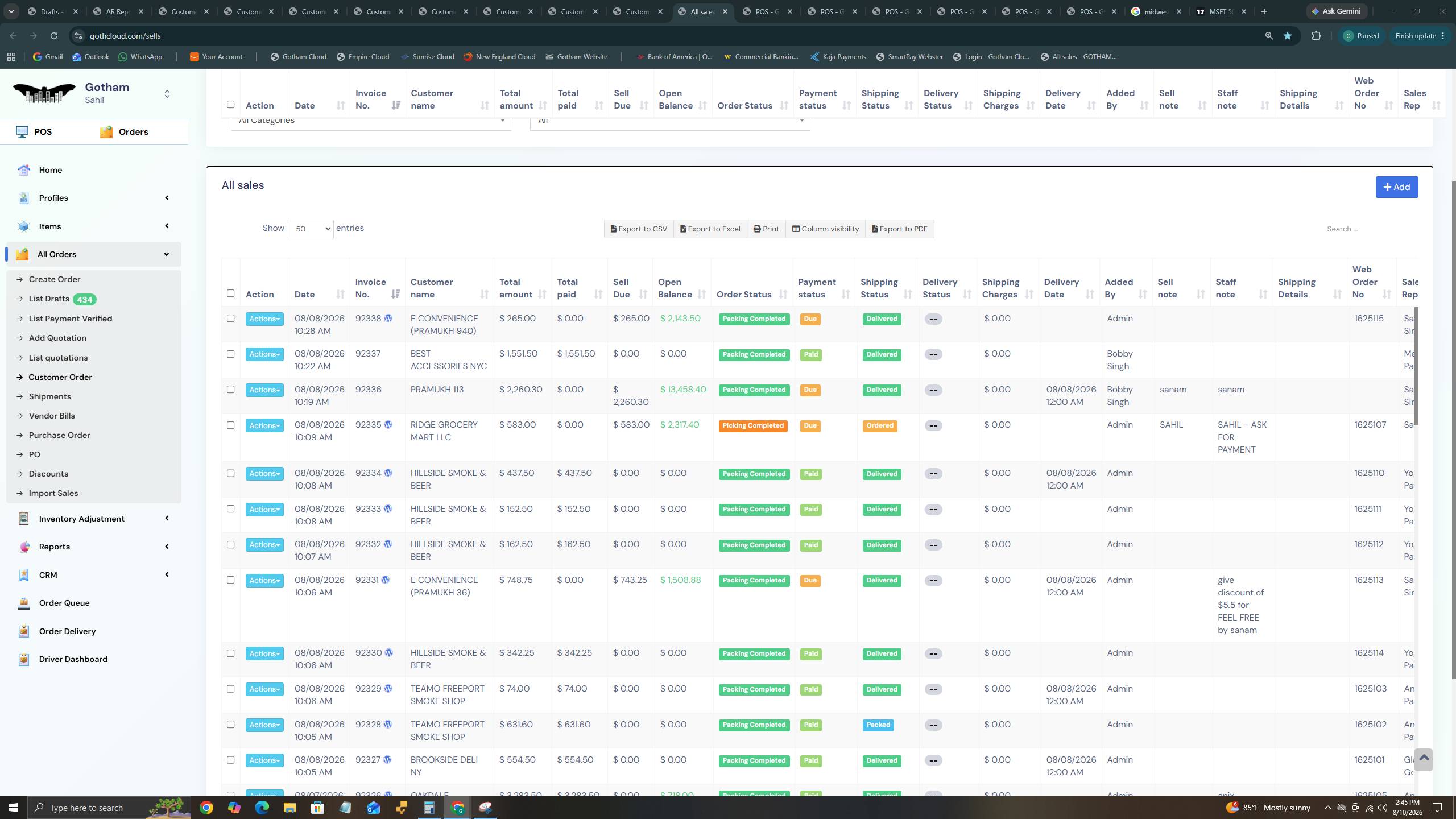Open Calculator from the Windows taskbar

pyautogui.click(x=429, y=808)
